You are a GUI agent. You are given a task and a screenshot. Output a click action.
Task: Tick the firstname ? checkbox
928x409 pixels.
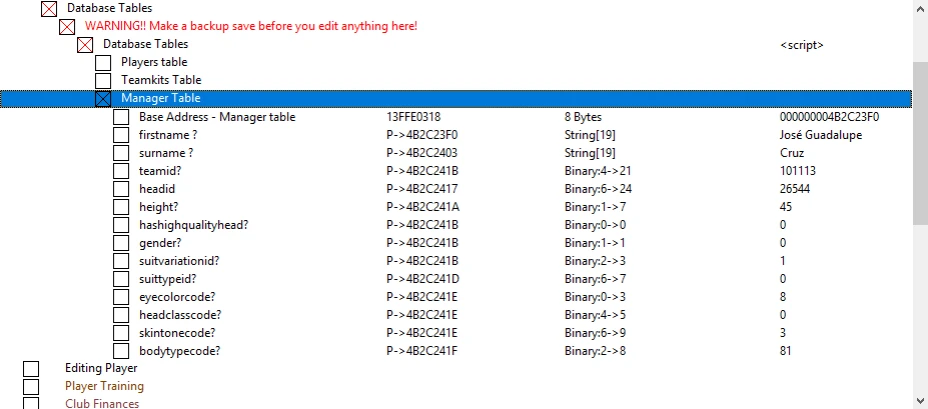(x=121, y=135)
